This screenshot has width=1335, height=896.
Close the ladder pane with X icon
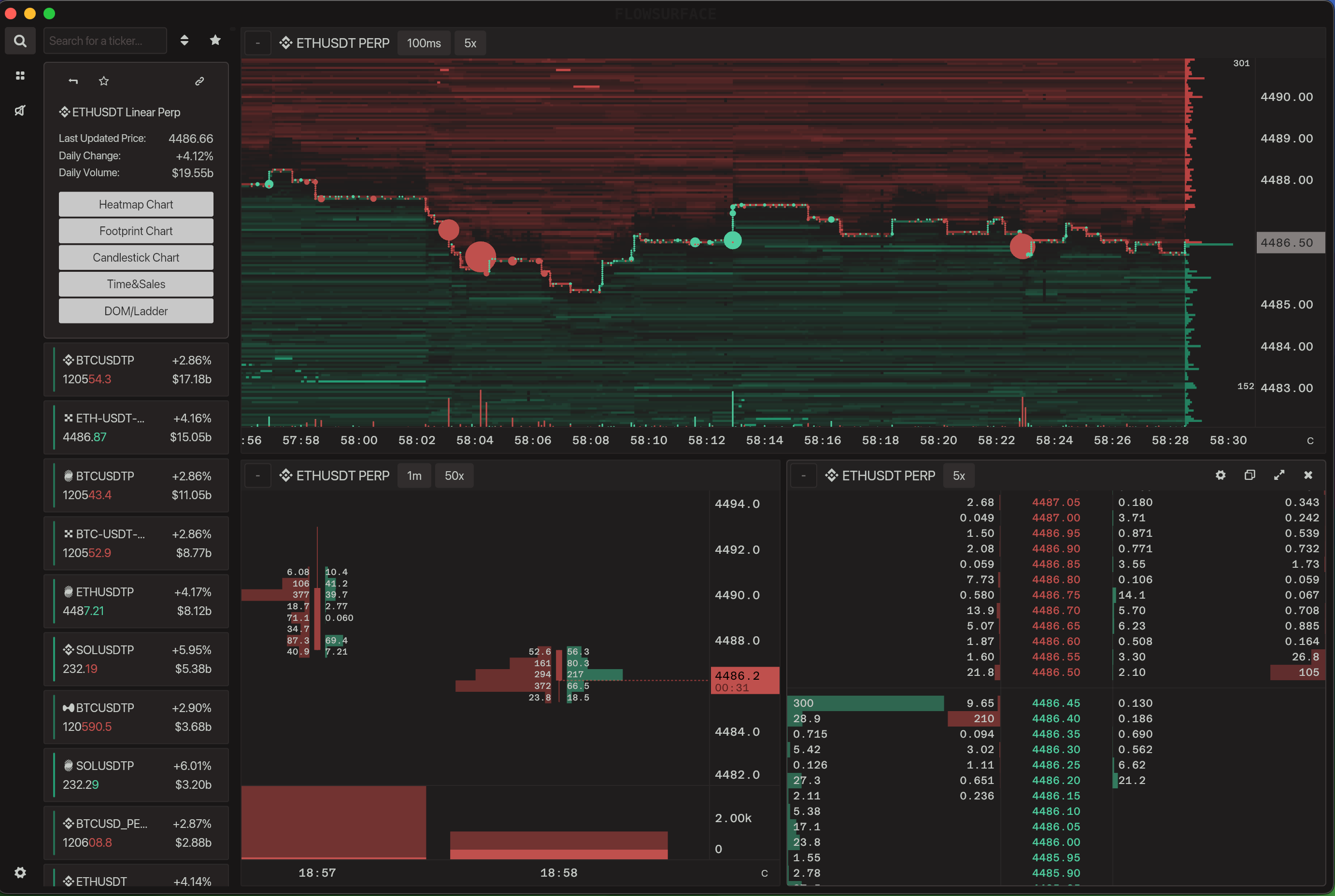click(x=1308, y=475)
